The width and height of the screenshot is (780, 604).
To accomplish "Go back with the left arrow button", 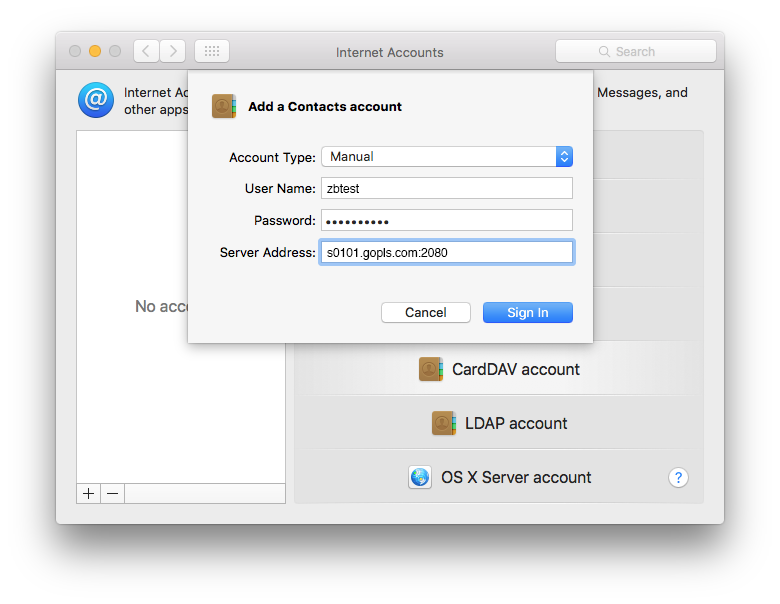I will click(146, 51).
